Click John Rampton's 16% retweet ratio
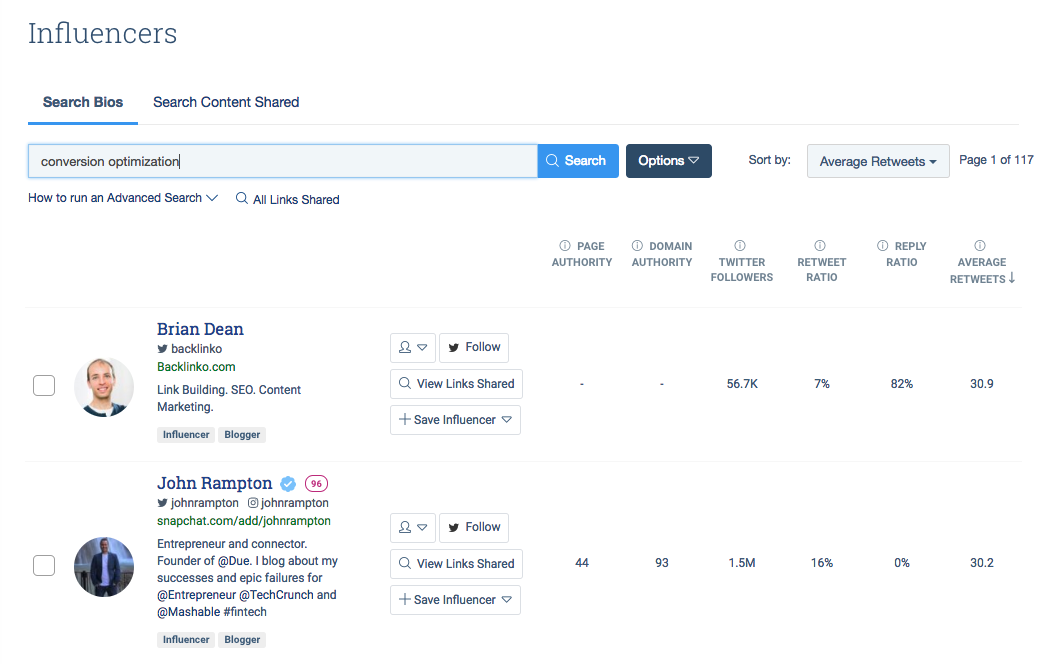Image resolution: width=1050 pixels, height=664 pixels. click(822, 564)
